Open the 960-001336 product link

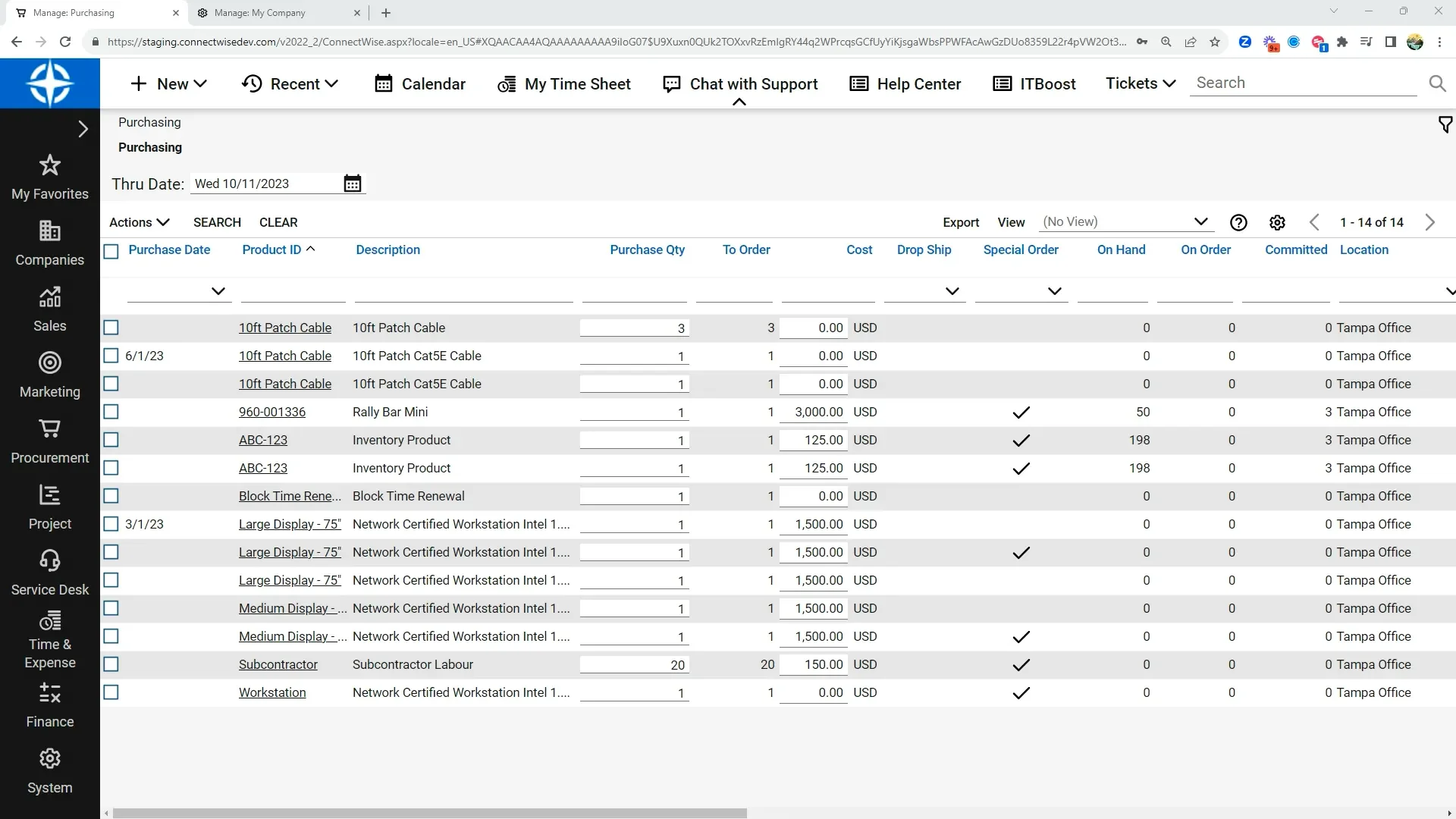click(271, 412)
